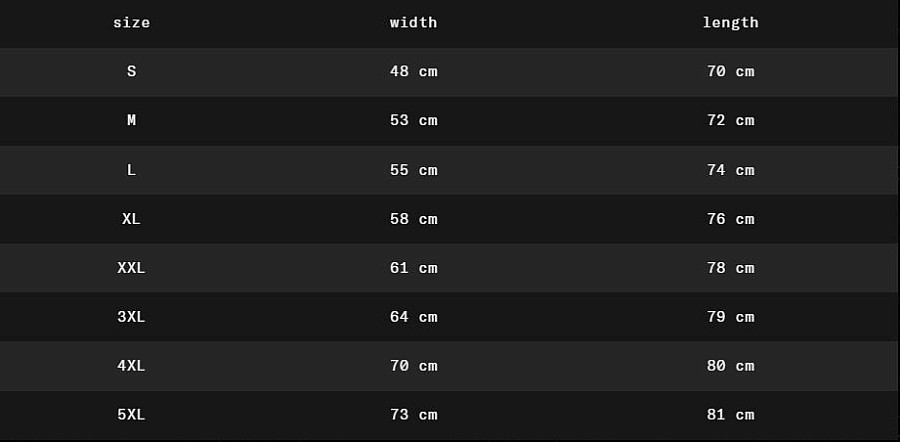This screenshot has height=442, width=900.
Task: Click the L size label
Action: [131, 170]
